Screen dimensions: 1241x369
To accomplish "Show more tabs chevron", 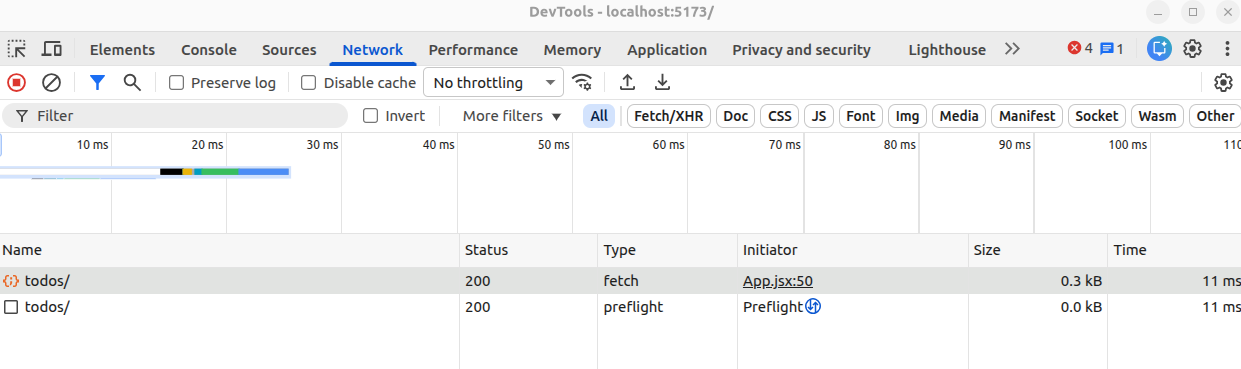I will click(1013, 49).
